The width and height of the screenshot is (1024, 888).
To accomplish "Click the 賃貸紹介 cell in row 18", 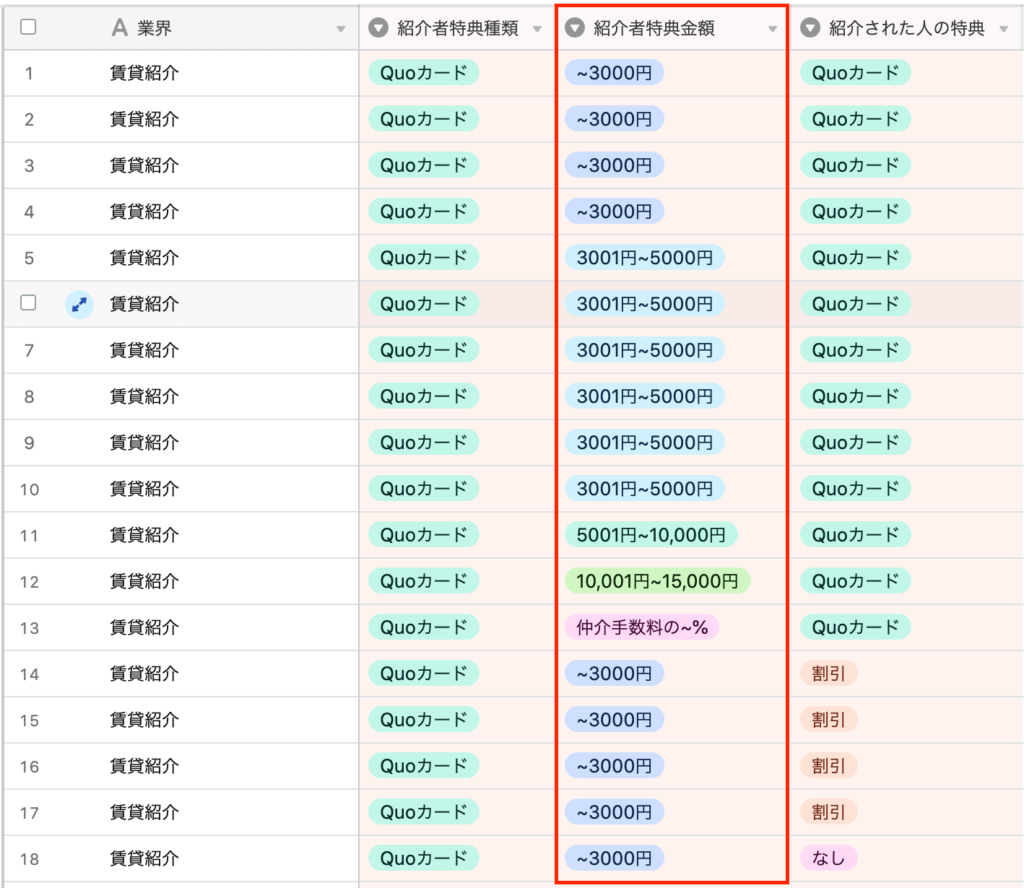I will 144,859.
